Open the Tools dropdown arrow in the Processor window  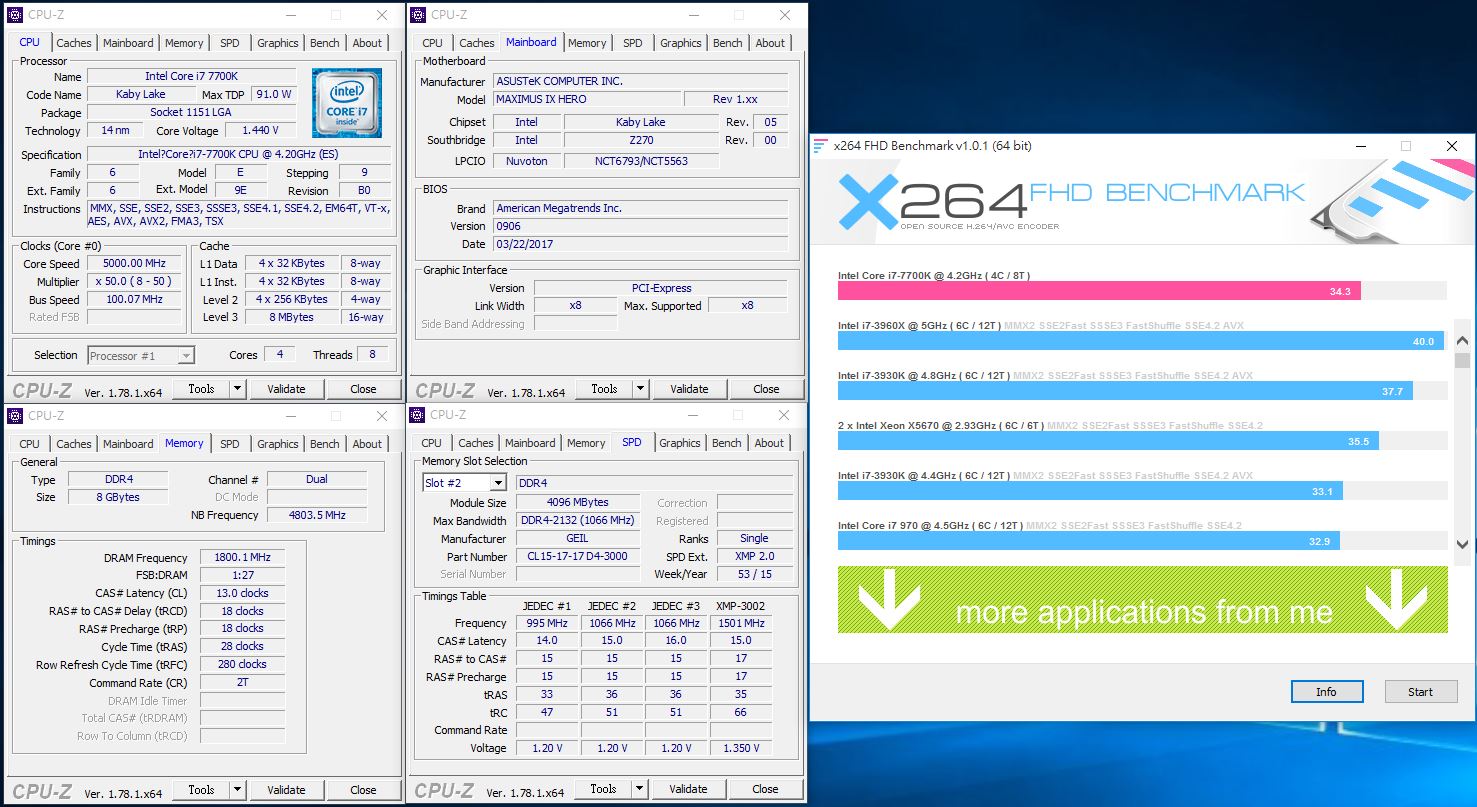(x=238, y=389)
